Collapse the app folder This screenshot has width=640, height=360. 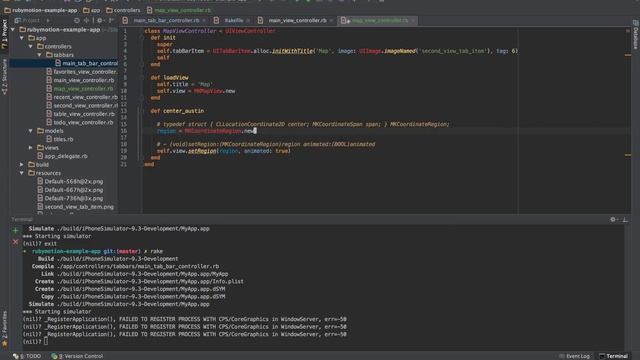(22, 38)
